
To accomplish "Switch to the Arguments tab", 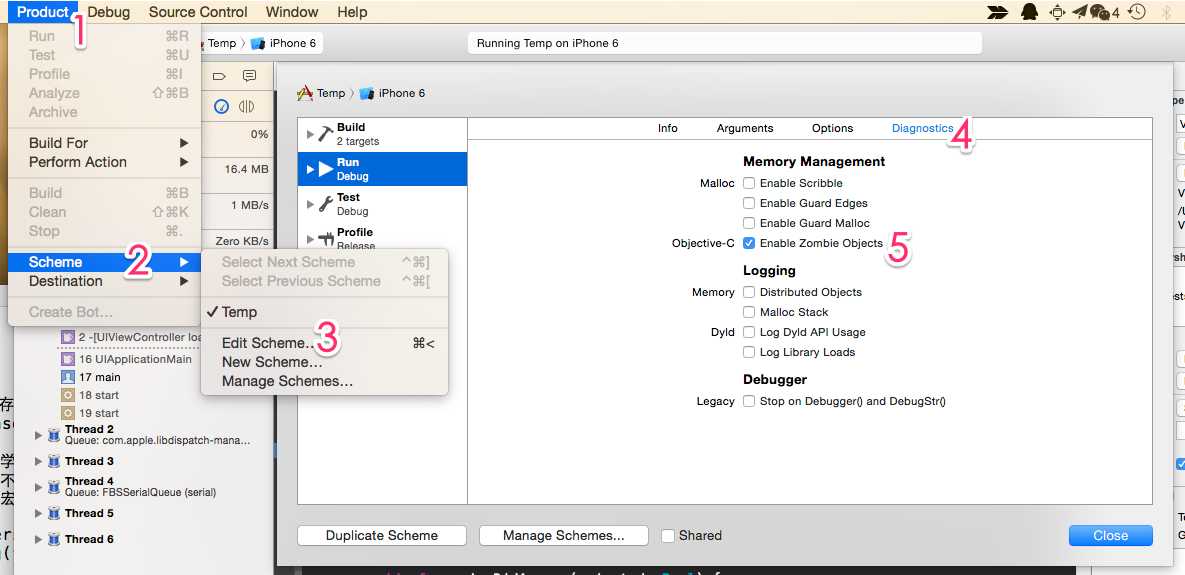I will (x=745, y=128).
